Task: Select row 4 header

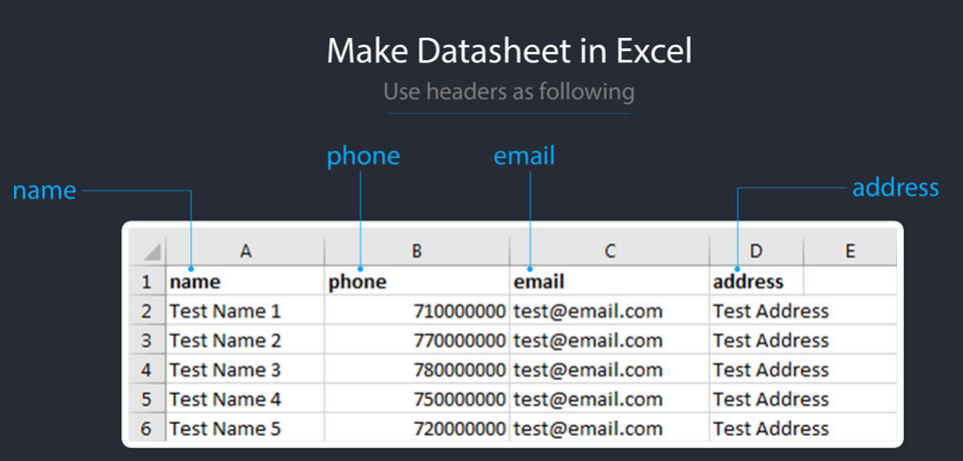Action: click(x=147, y=370)
